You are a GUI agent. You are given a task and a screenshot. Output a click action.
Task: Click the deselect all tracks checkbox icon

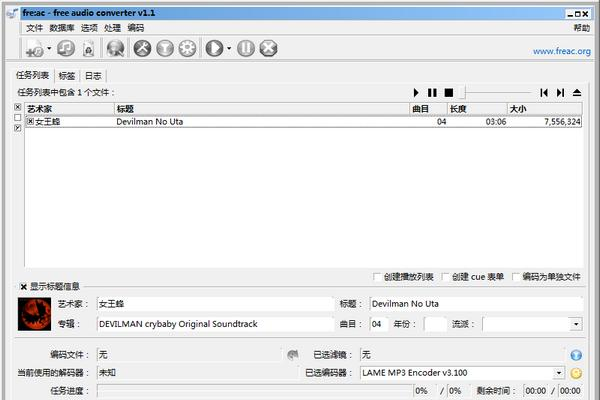click(x=18, y=118)
